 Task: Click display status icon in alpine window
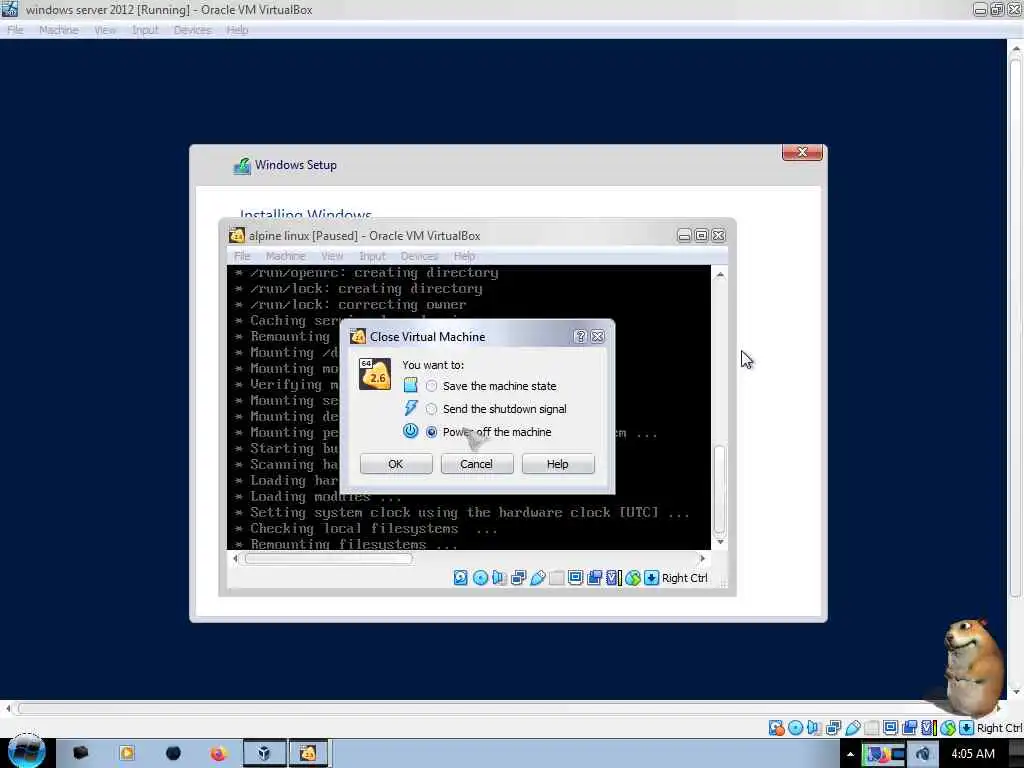[575, 578]
